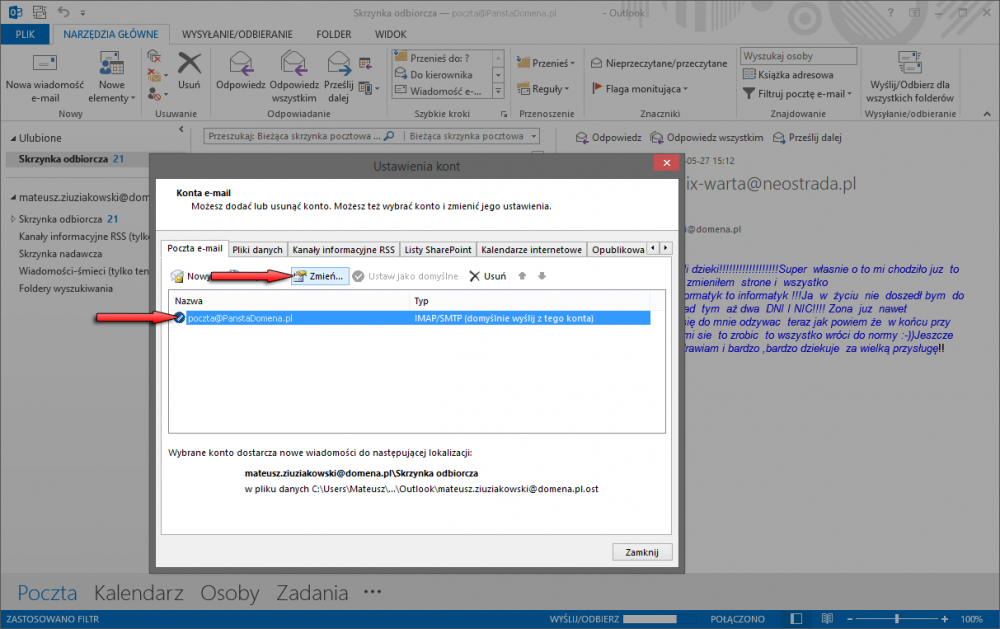Click Prześlij dalej forward icon in ribbon
Screen dimensions: 1000x629
(339, 77)
